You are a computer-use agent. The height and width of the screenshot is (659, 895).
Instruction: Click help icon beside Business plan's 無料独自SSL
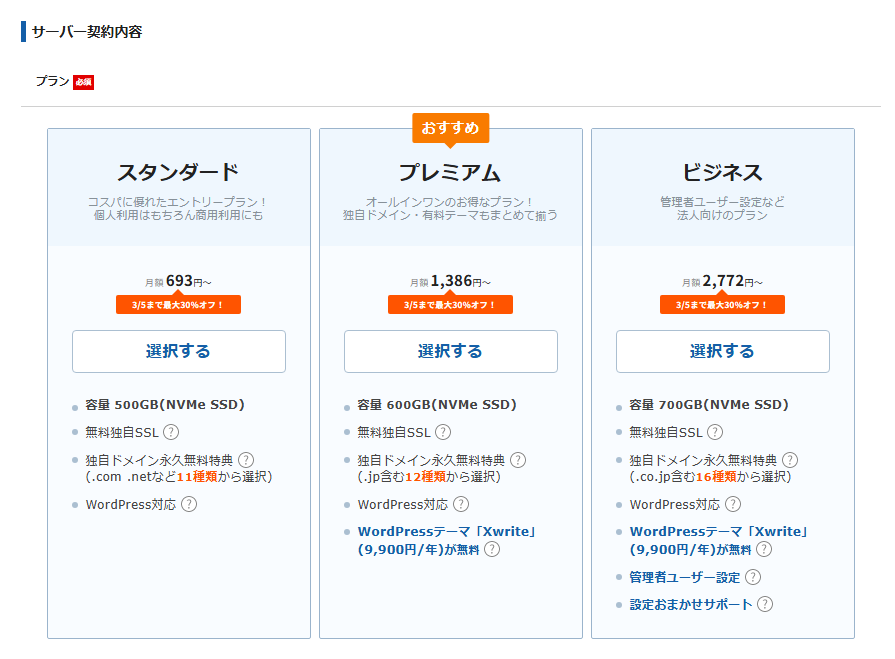[715, 432]
